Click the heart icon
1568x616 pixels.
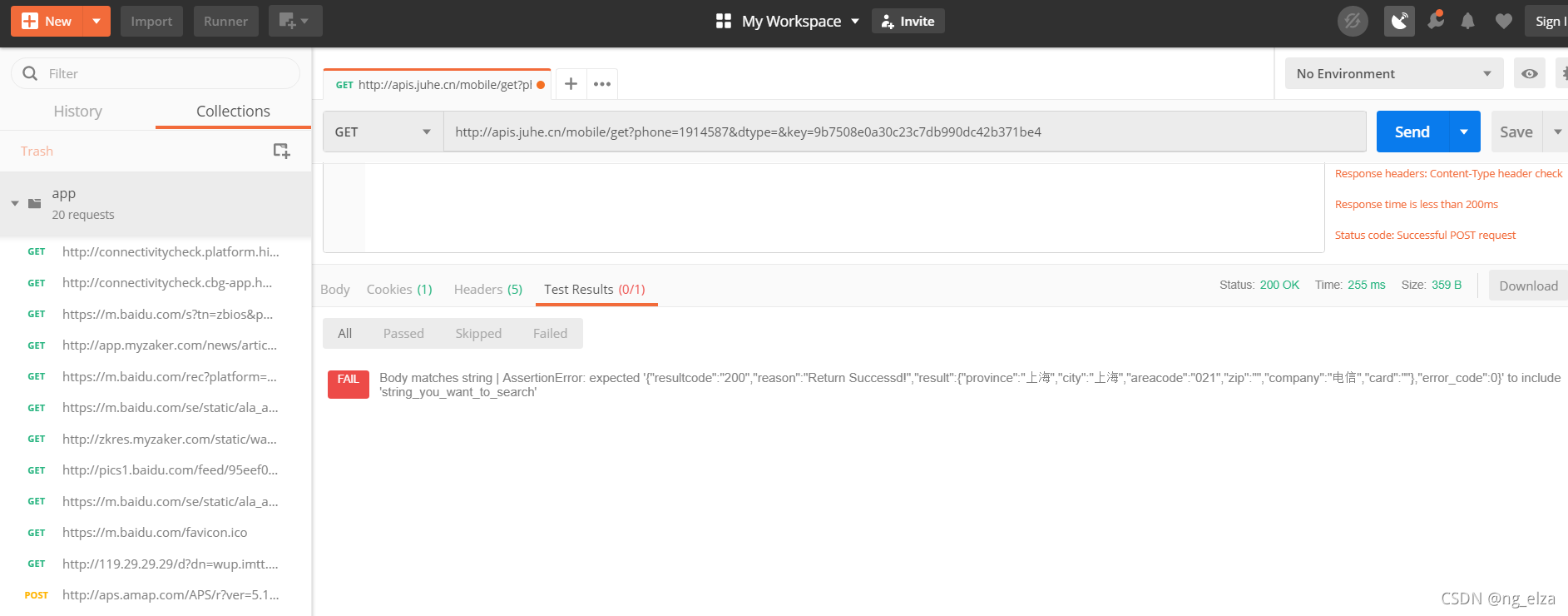tap(1503, 21)
